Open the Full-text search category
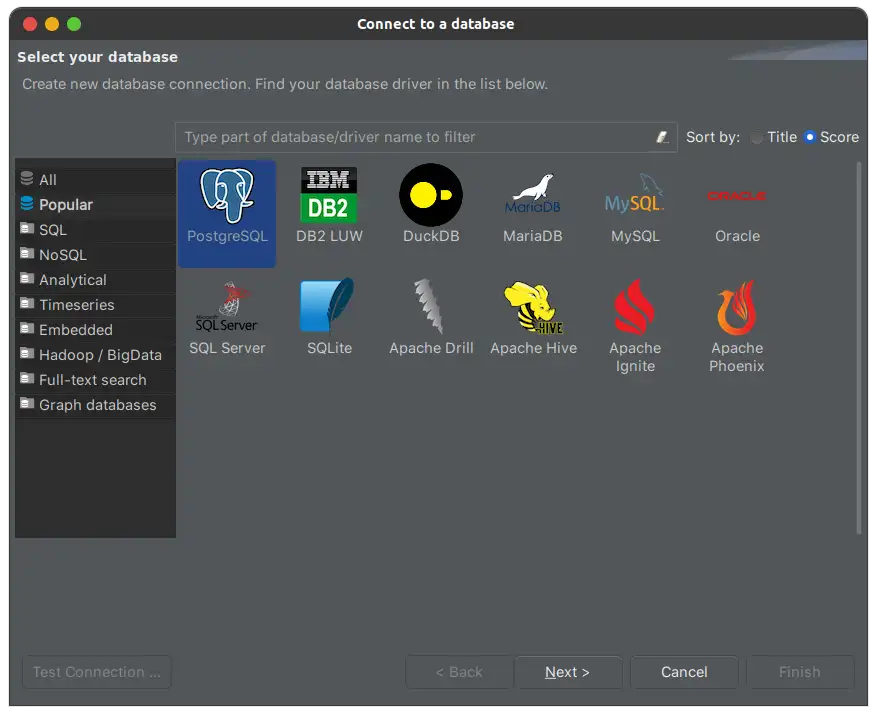Viewport: 877px width, 715px height. pos(95,380)
